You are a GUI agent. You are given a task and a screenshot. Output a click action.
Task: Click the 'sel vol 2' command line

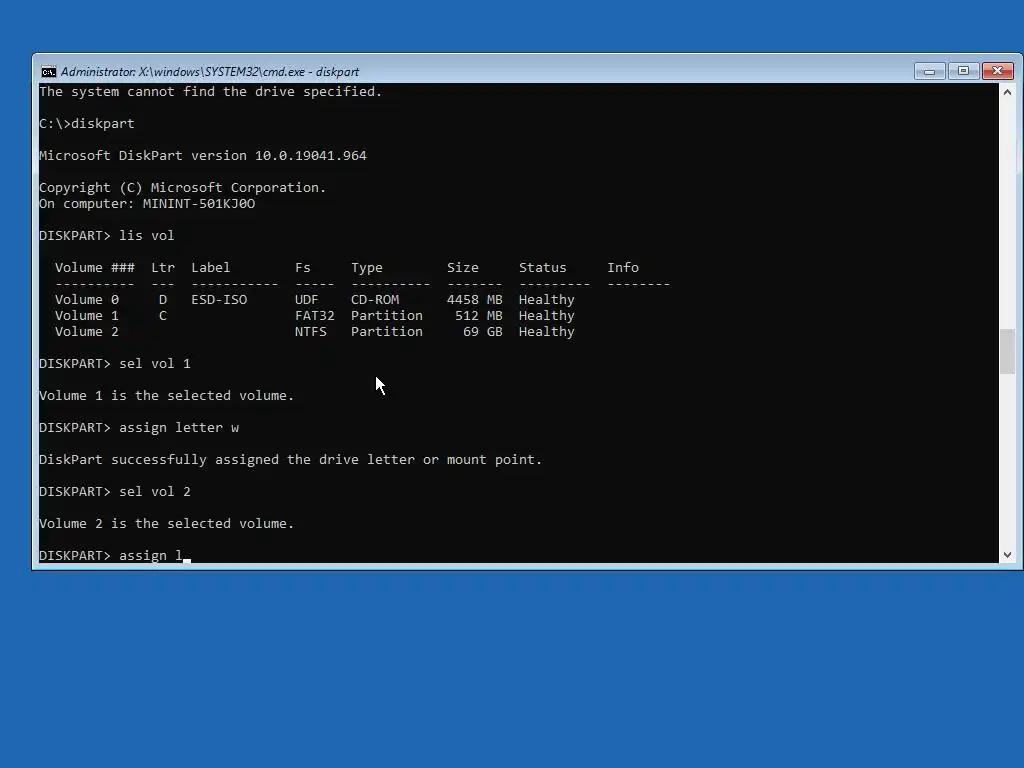(115, 492)
